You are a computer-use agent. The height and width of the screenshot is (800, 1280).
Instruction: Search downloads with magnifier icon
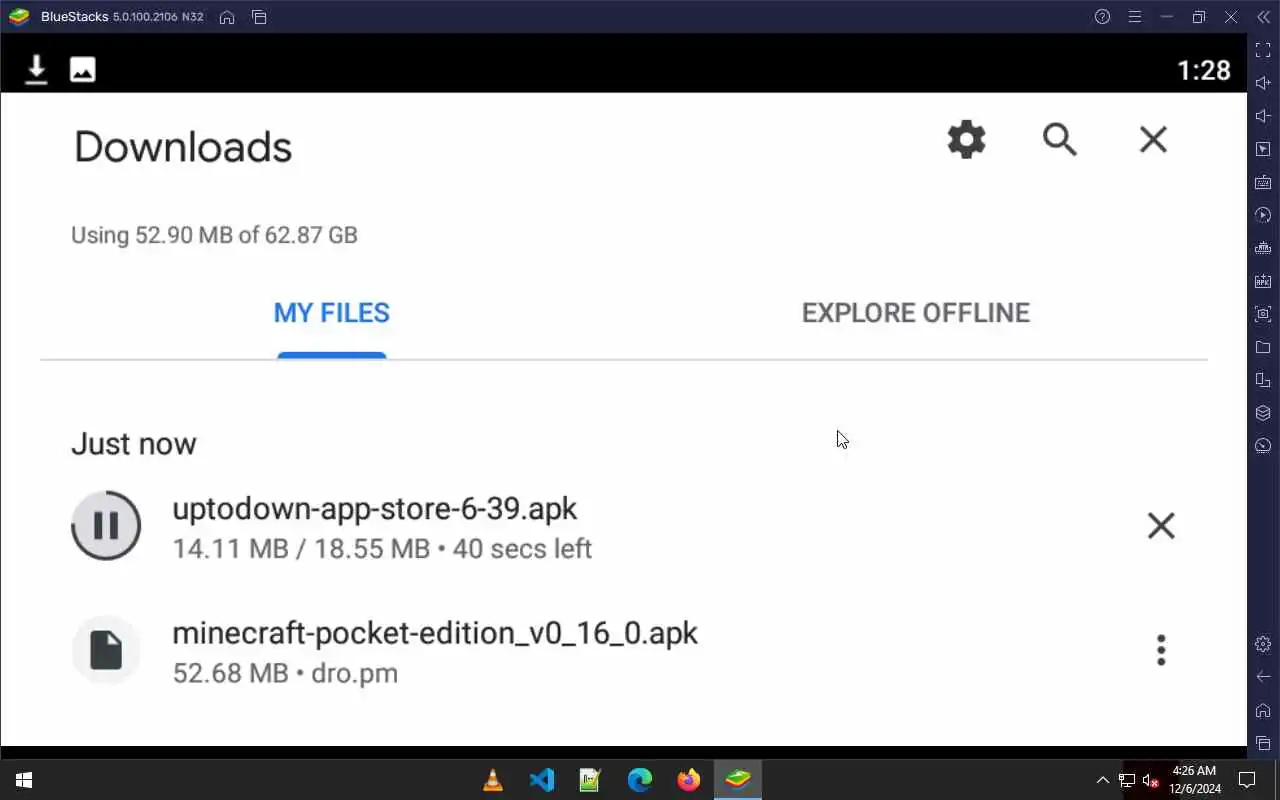pos(1060,140)
